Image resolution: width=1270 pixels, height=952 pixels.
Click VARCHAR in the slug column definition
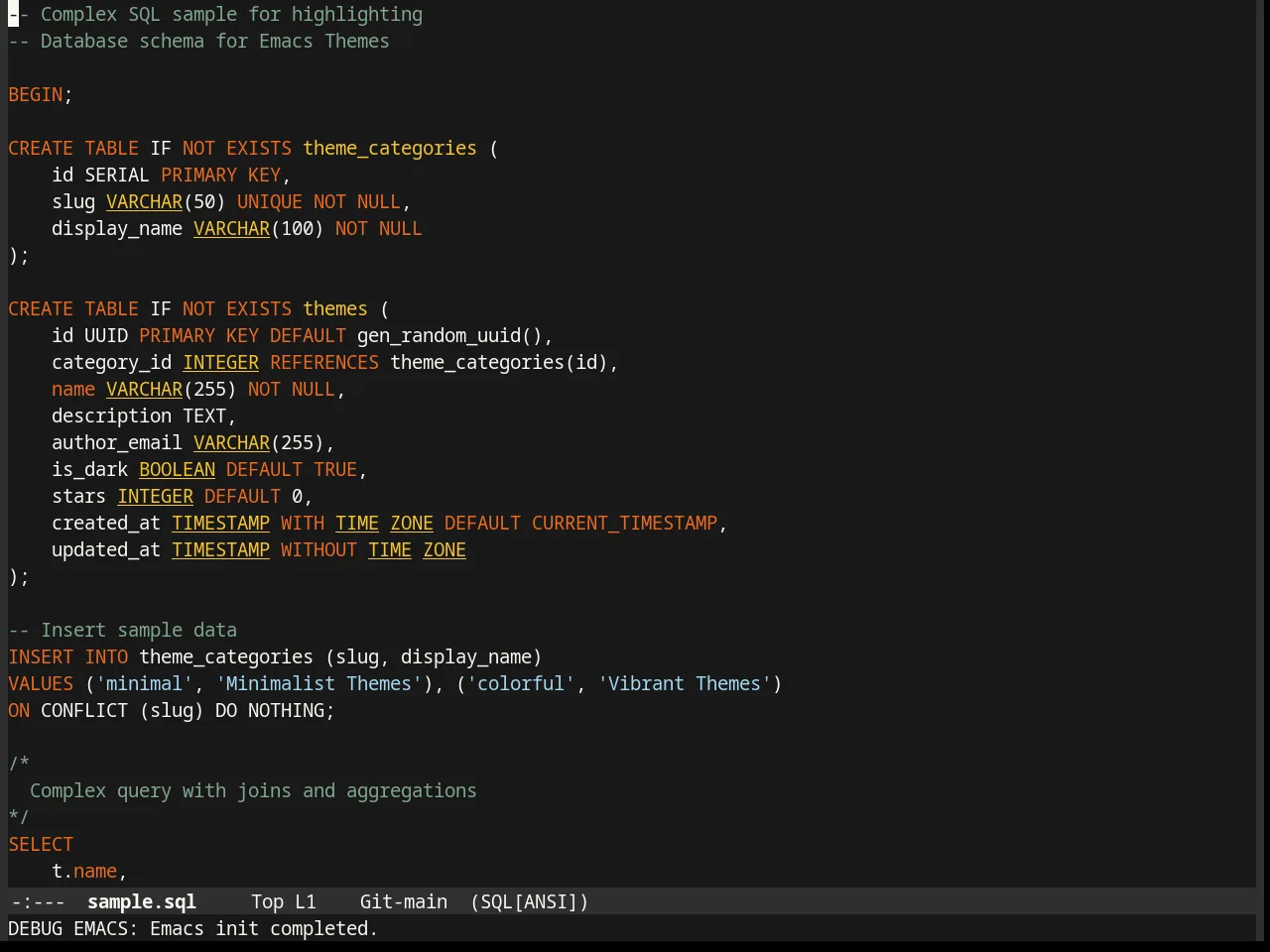[145, 201]
